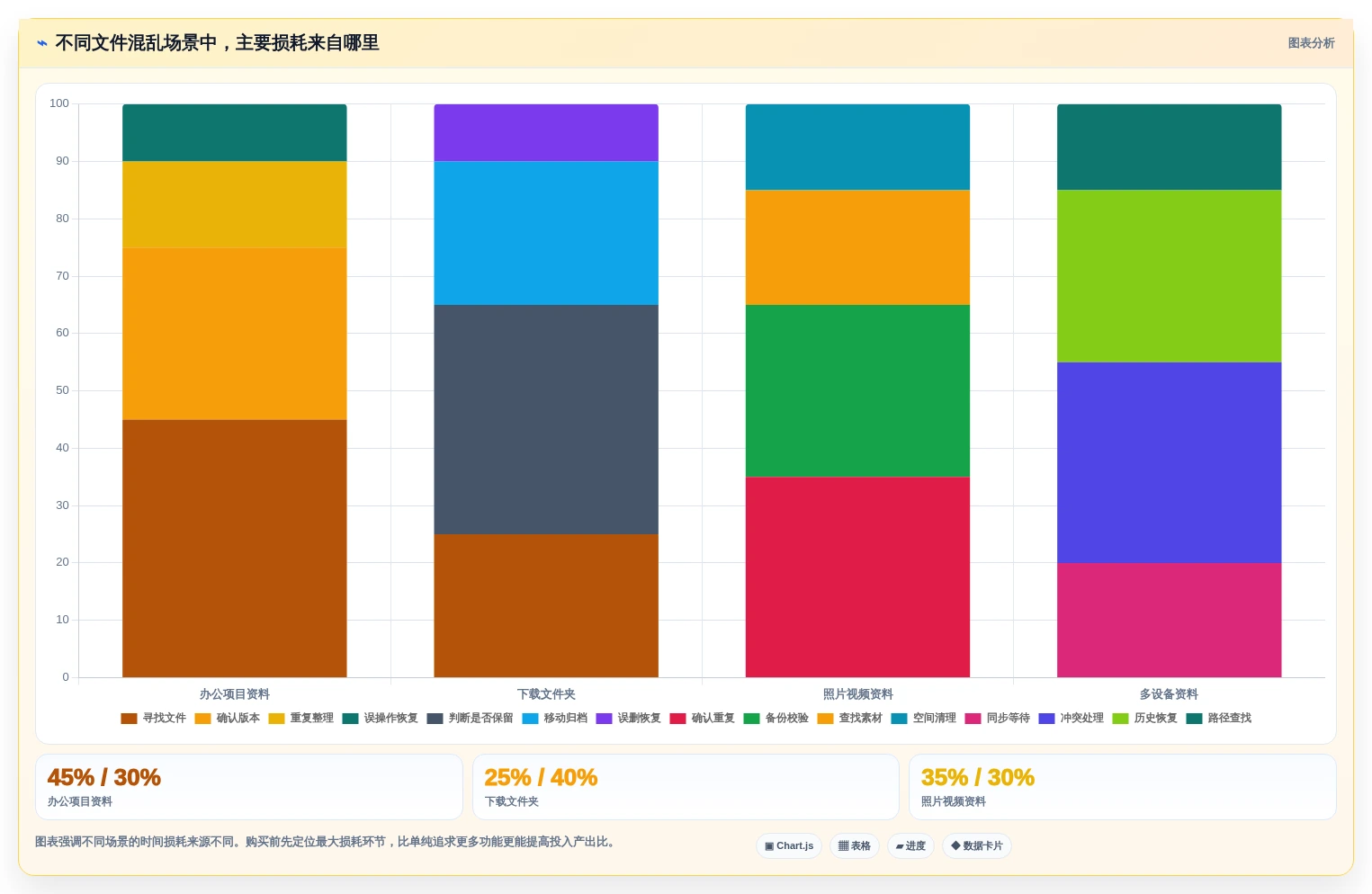The image size is (1372, 894).
Task: Click the teal-blue top of 照片视频资料 bar
Action: click(857, 148)
